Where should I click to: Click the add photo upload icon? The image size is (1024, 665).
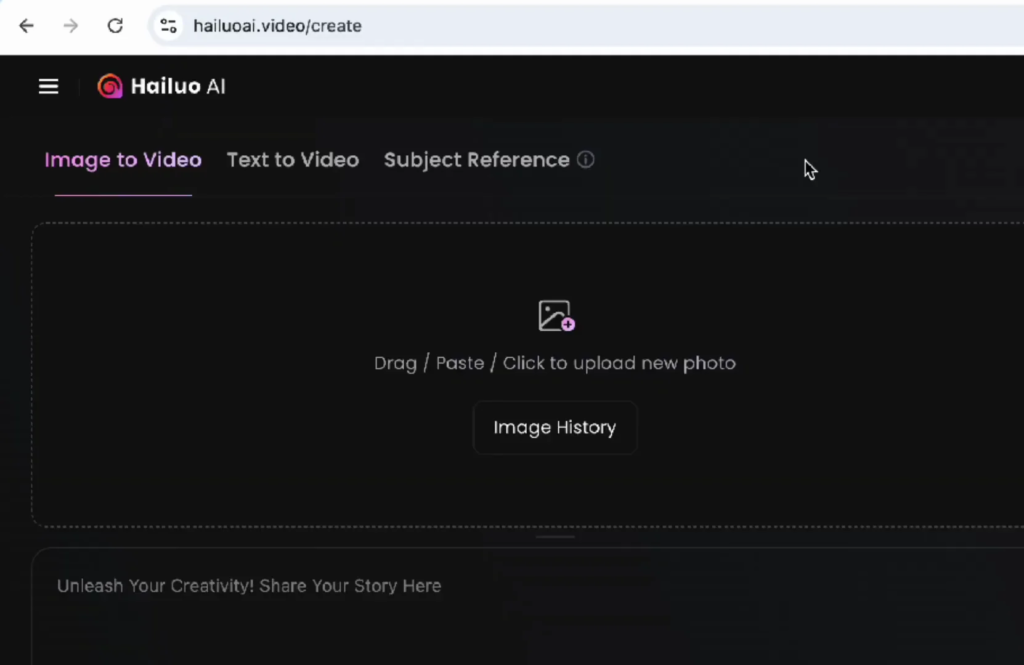pyautogui.click(x=556, y=316)
